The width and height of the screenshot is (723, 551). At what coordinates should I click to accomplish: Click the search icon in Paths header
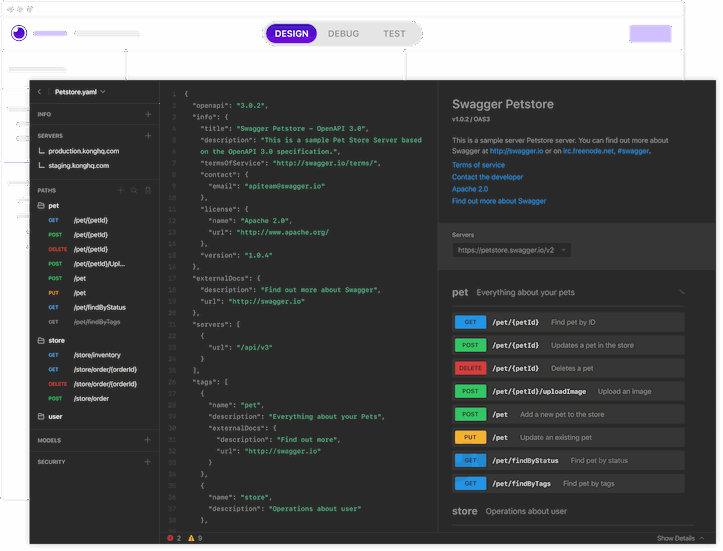click(135, 189)
